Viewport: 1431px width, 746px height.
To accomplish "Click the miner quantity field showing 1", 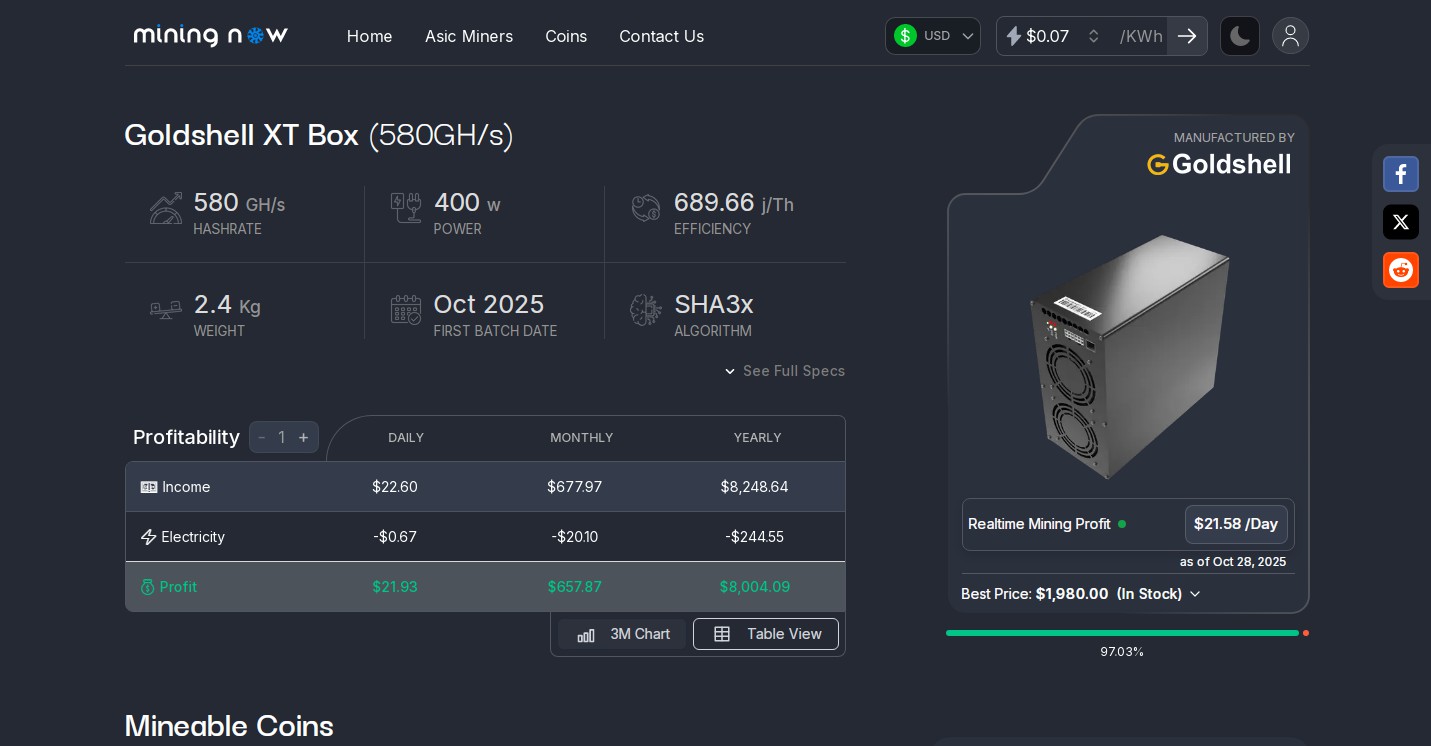I will 282,437.
